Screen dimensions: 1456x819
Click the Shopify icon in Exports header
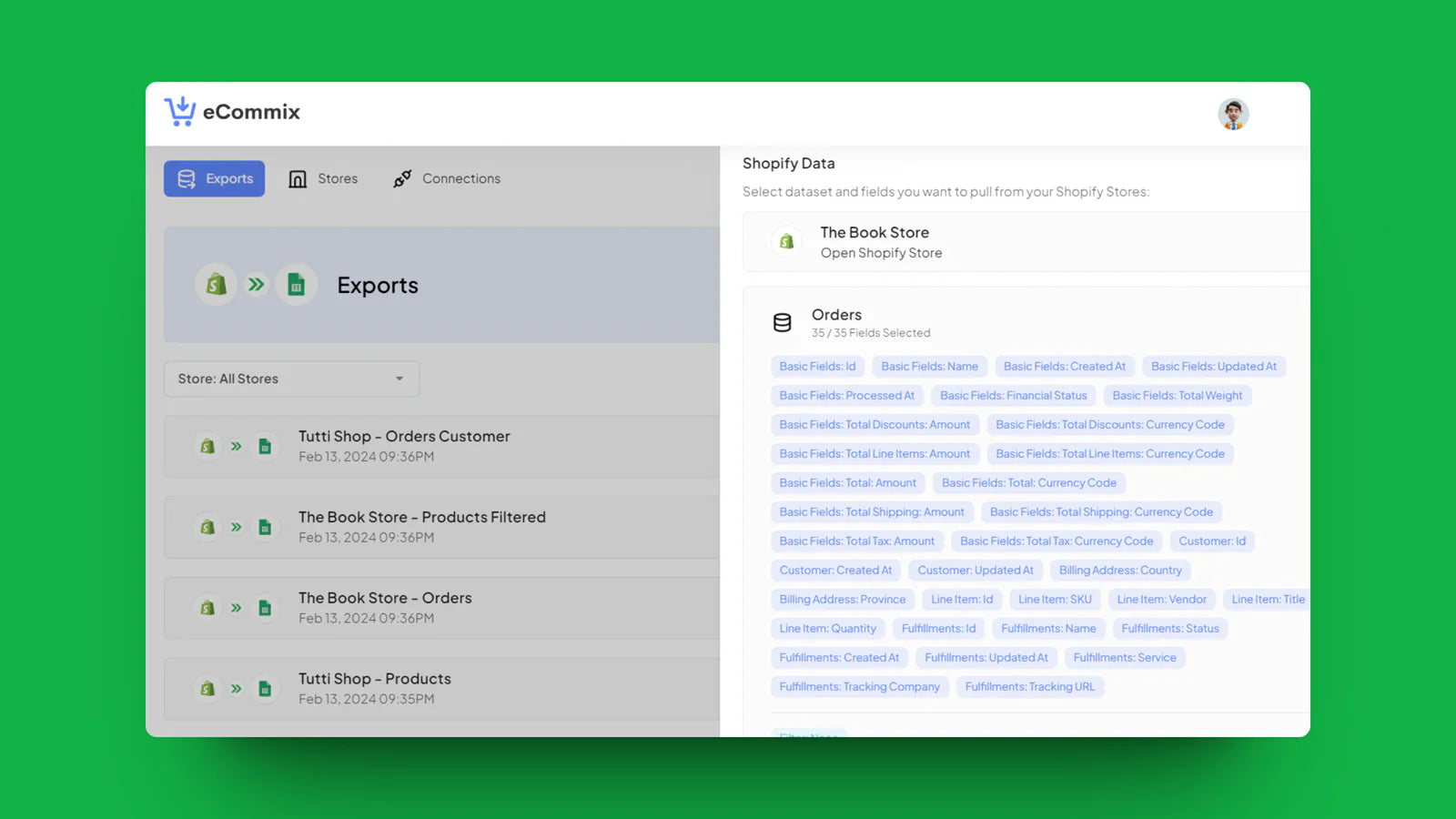click(x=216, y=285)
